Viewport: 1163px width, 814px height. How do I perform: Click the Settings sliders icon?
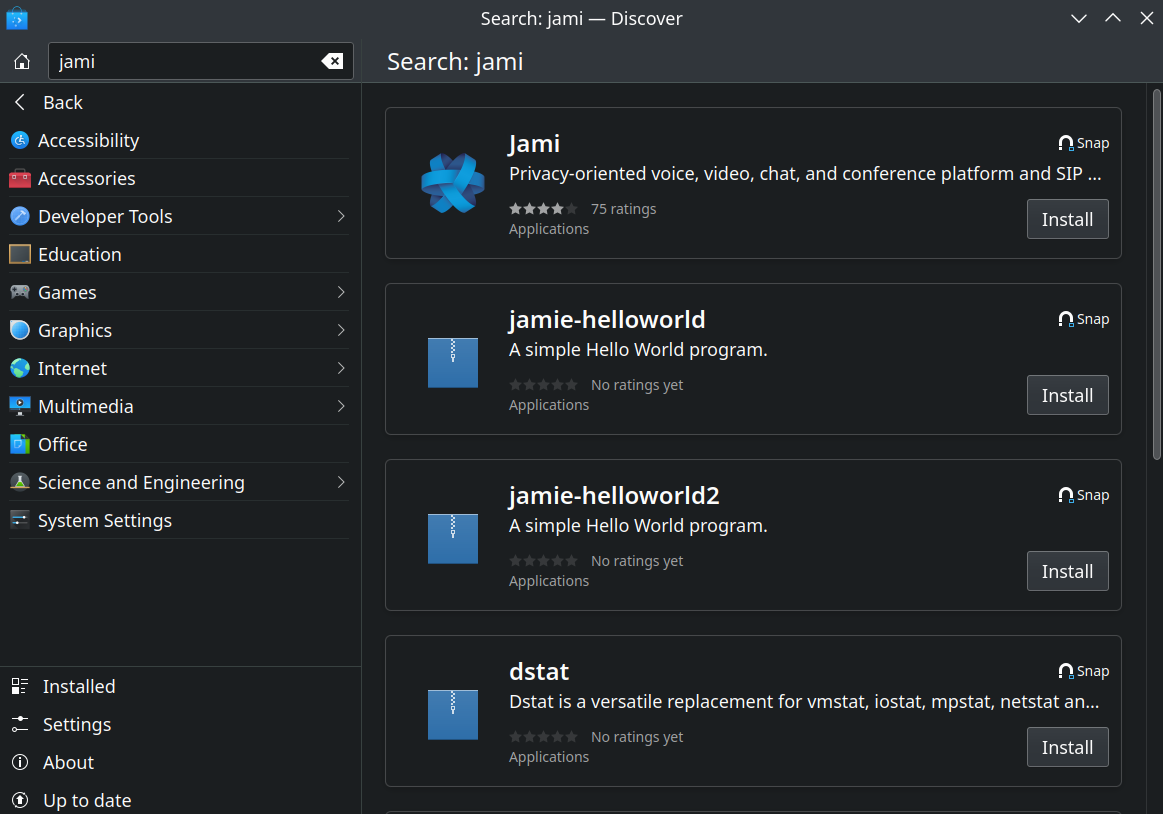pyautogui.click(x=20, y=724)
